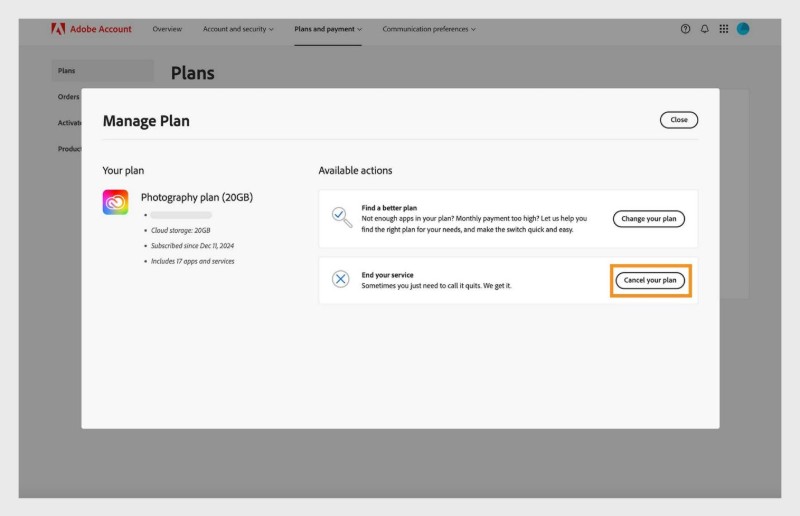
Task: Click the Cancel your plan button
Action: (650, 280)
